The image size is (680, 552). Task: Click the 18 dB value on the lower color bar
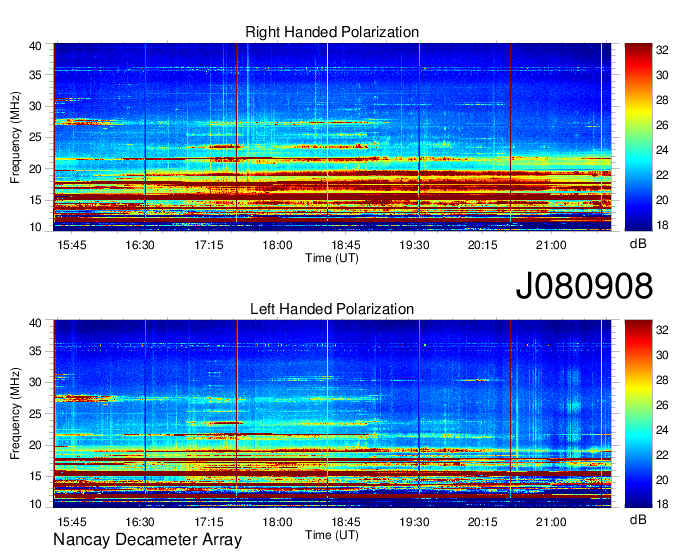662,504
